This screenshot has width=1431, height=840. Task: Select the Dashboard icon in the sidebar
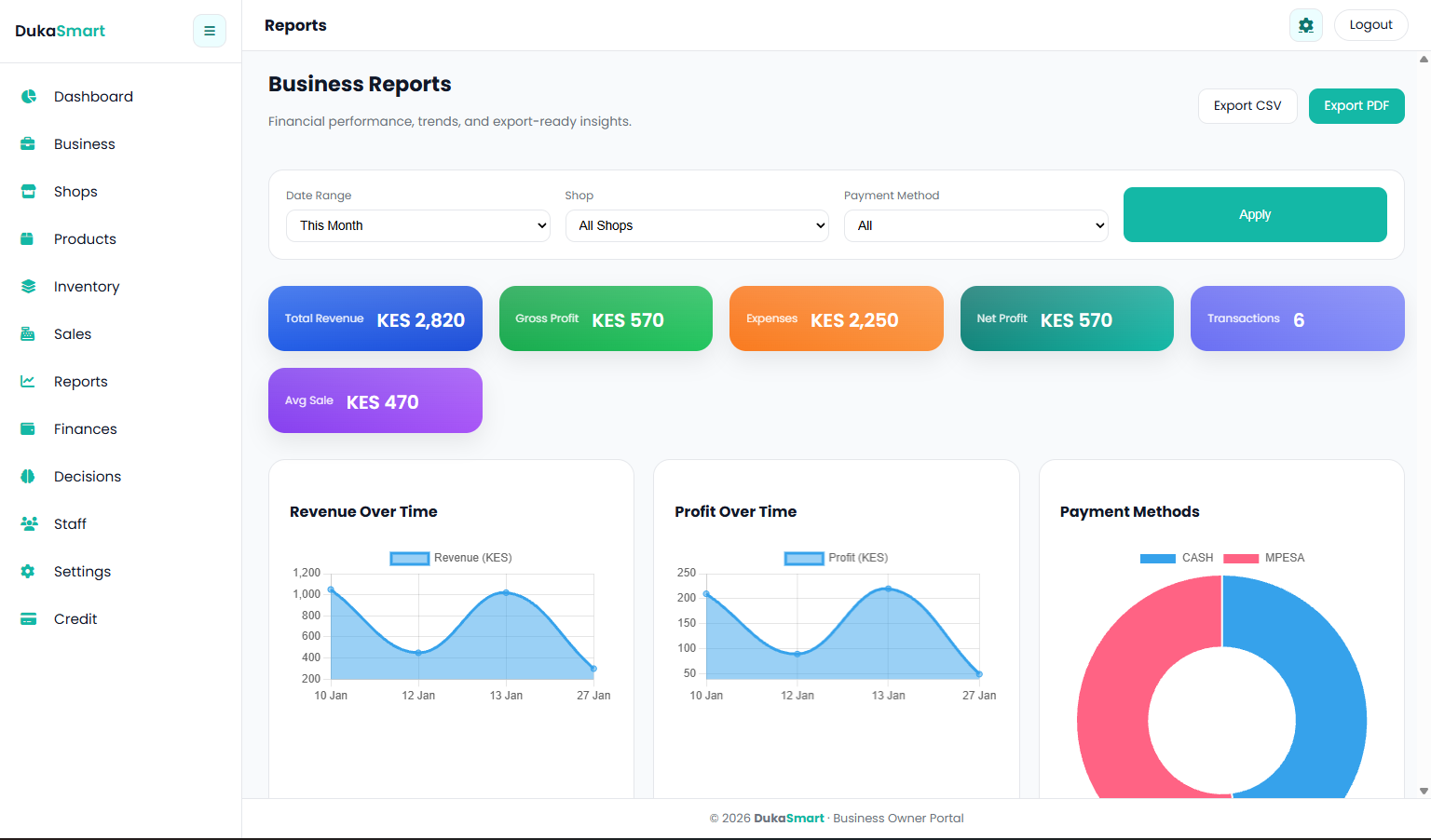pos(27,96)
